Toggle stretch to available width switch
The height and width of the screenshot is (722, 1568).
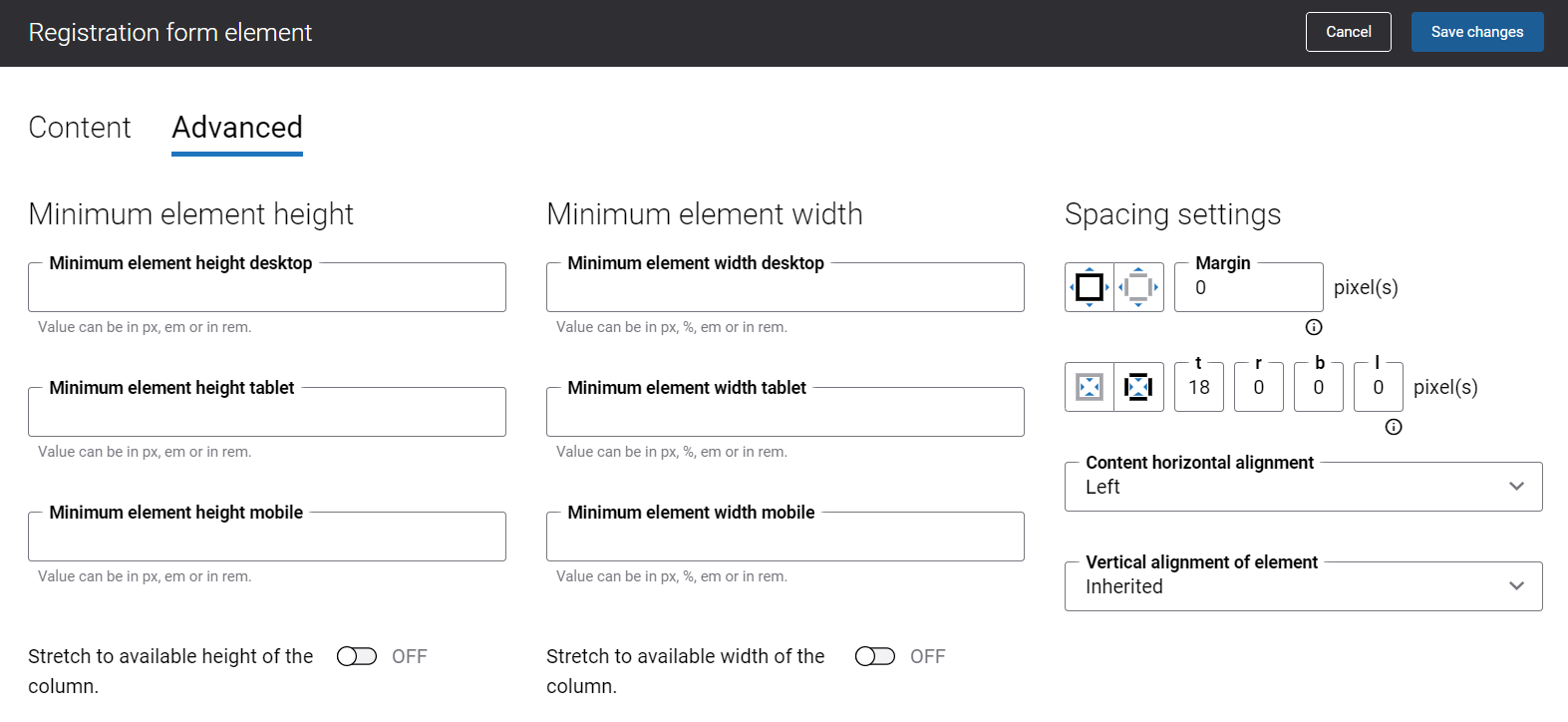click(x=875, y=656)
